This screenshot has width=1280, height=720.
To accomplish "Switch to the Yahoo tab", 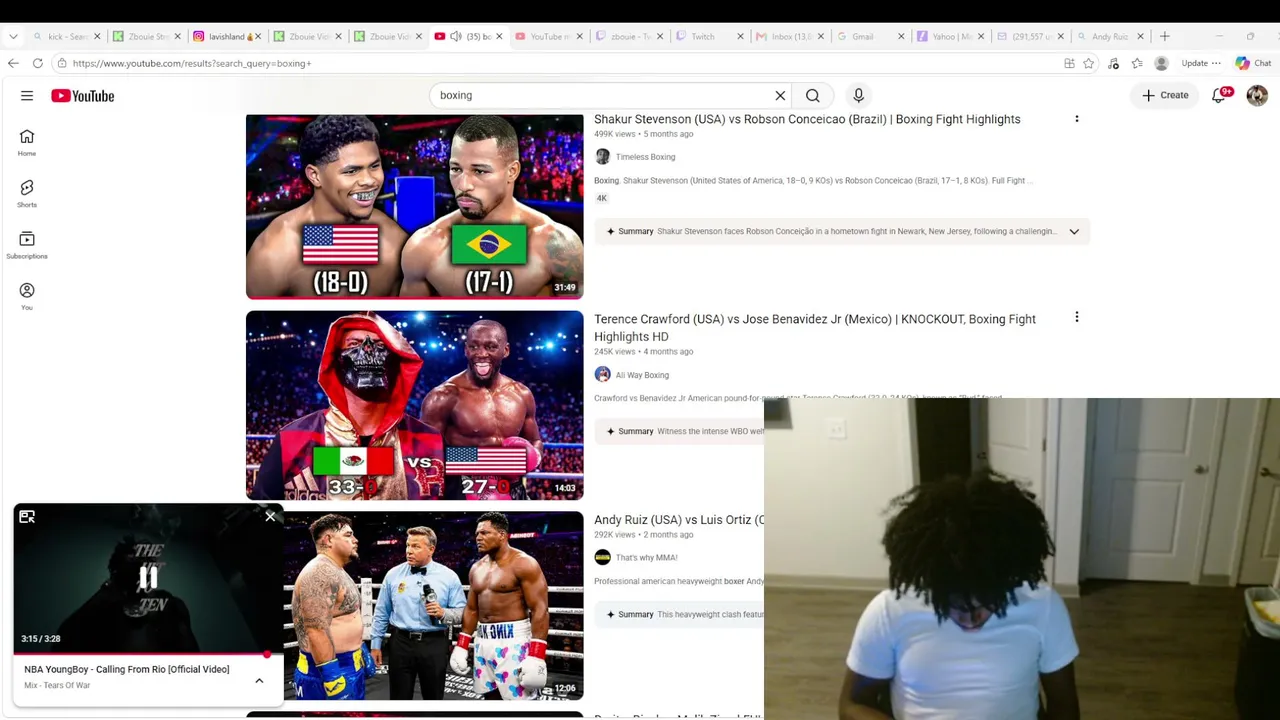I will coord(951,37).
